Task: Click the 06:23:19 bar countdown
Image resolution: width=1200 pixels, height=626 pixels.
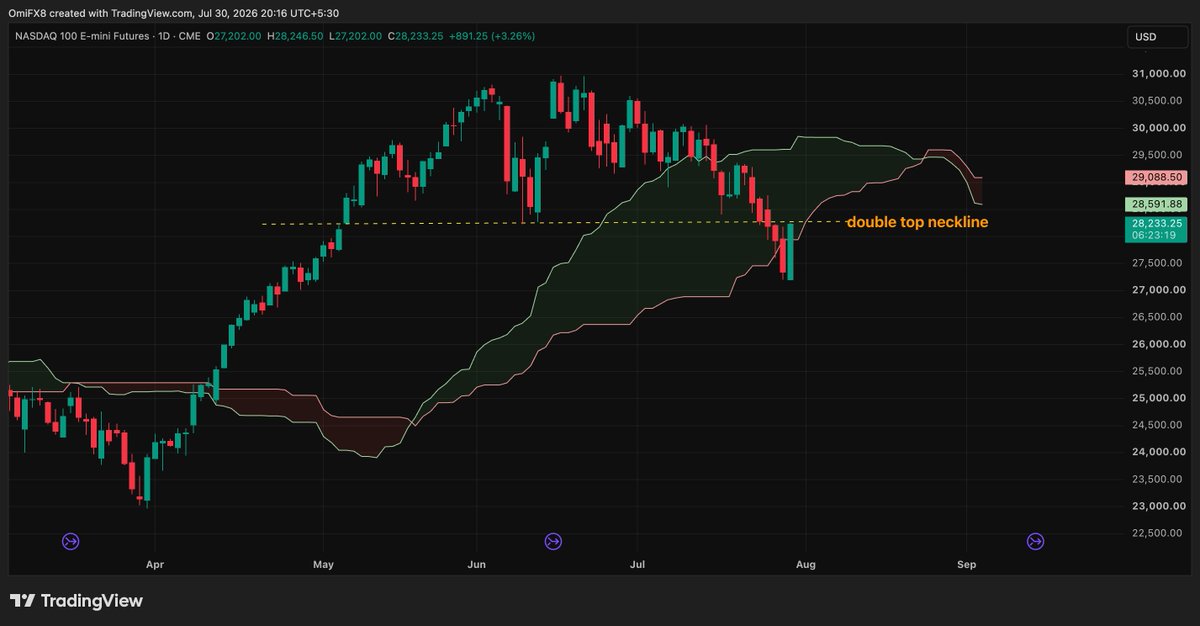Action: pyautogui.click(x=1155, y=237)
